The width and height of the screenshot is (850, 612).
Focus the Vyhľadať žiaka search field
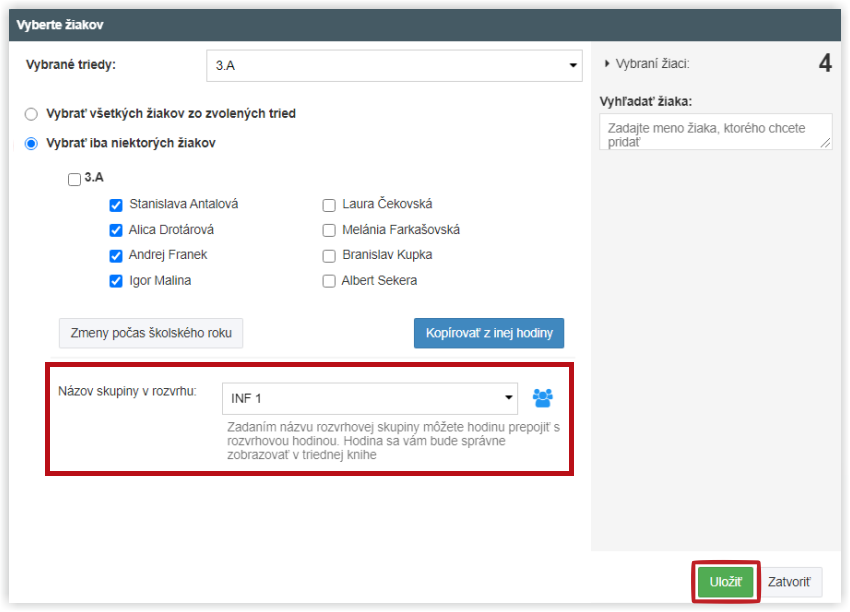tap(716, 132)
